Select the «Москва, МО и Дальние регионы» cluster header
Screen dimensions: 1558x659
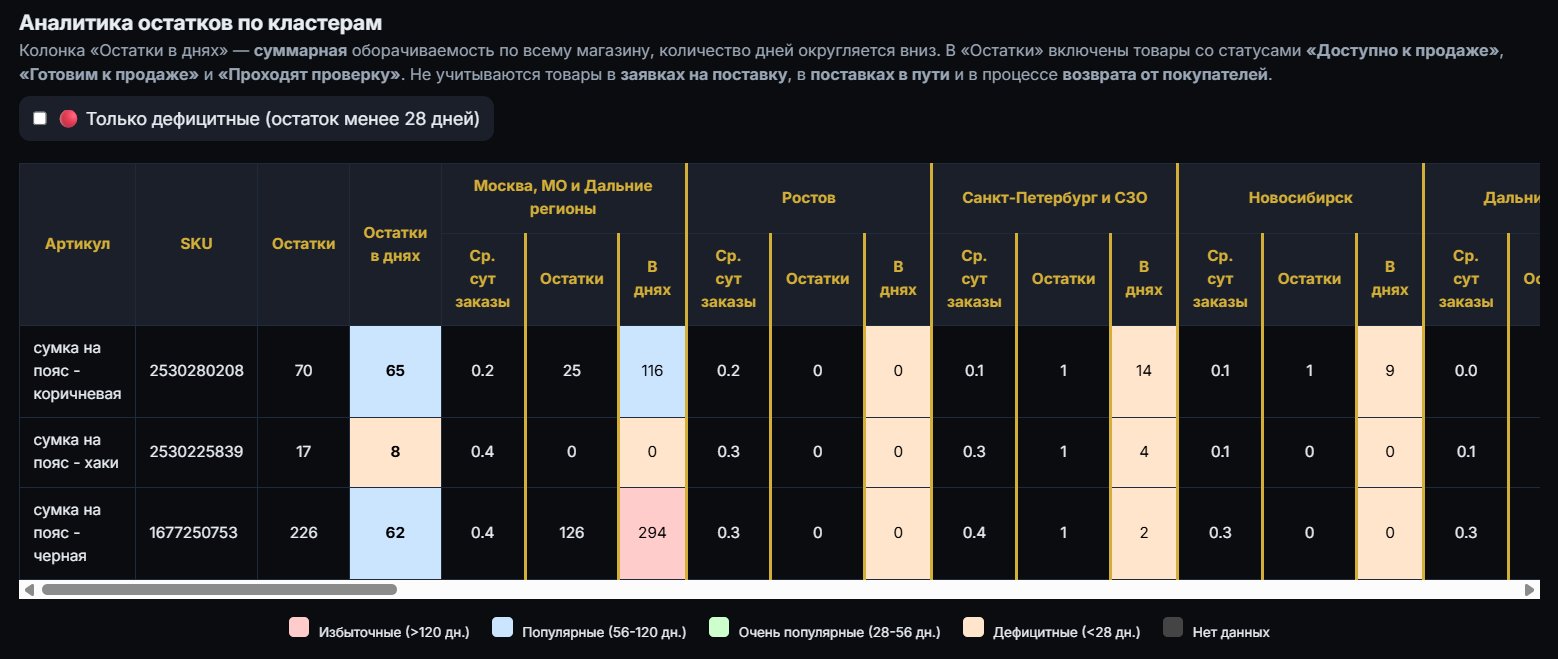tap(563, 198)
